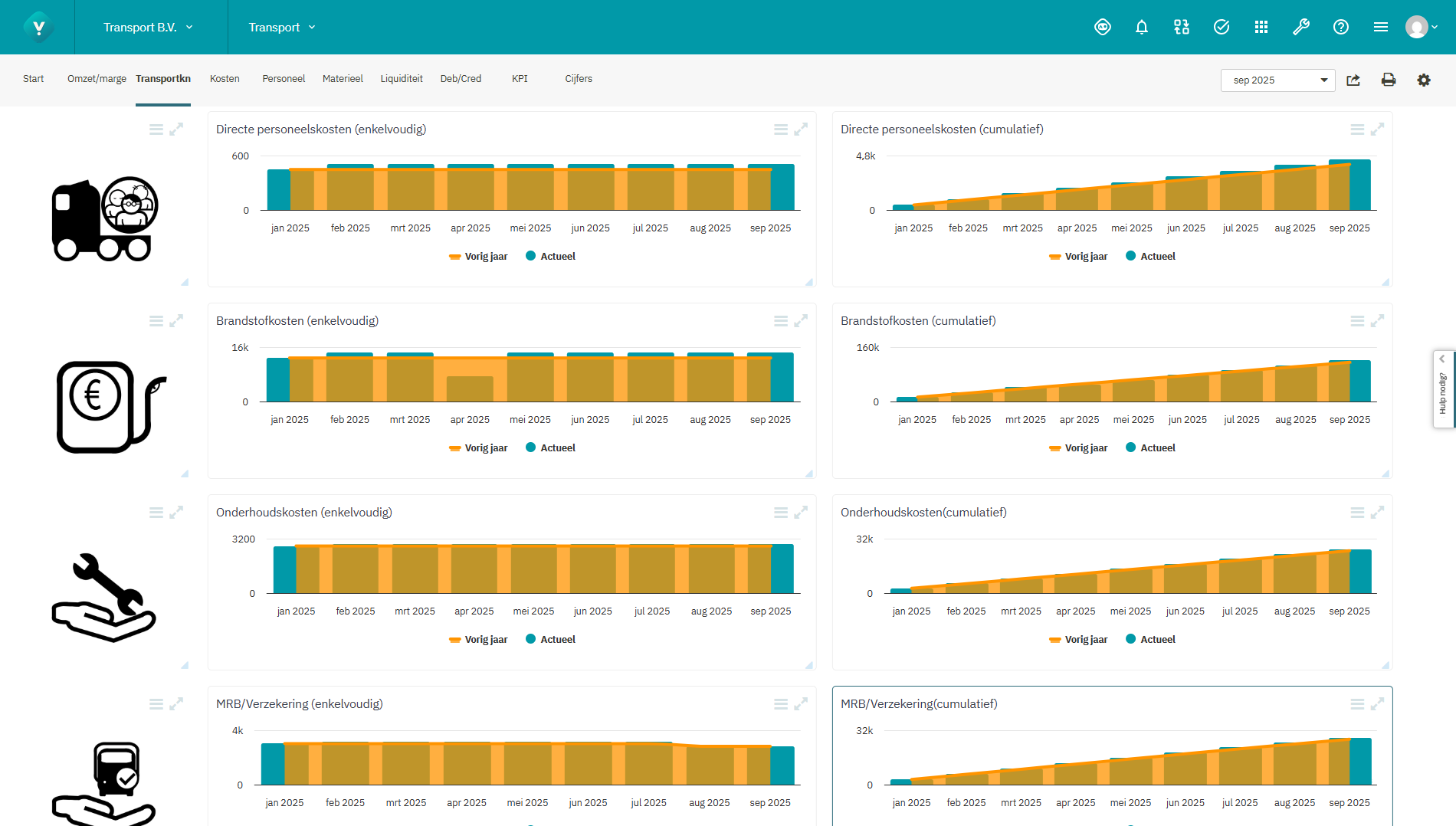This screenshot has width=1456, height=826.
Task: Open the help question mark icon
Action: click(1340, 28)
